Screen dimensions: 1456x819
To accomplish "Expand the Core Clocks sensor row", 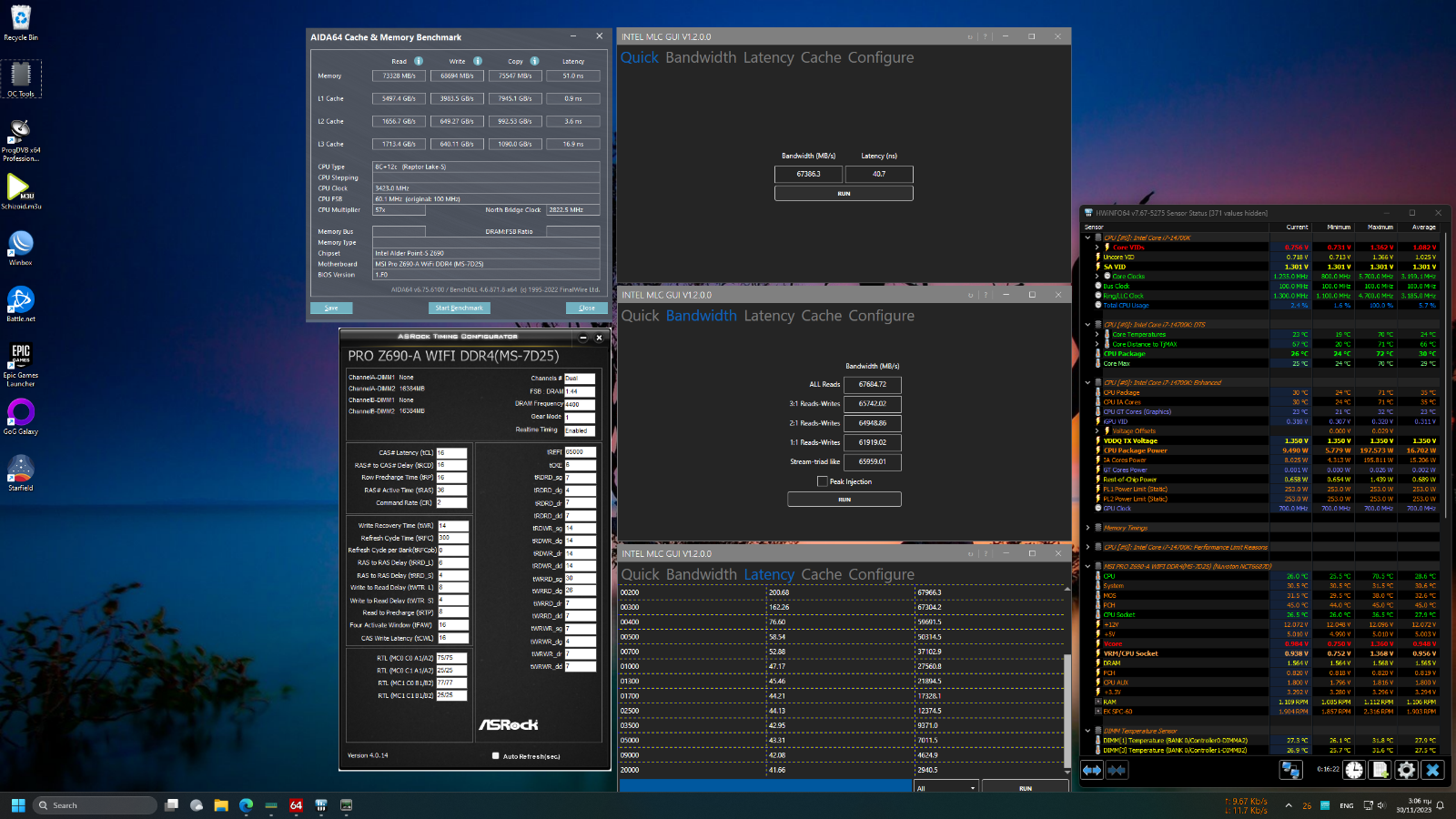I will tap(1097, 276).
